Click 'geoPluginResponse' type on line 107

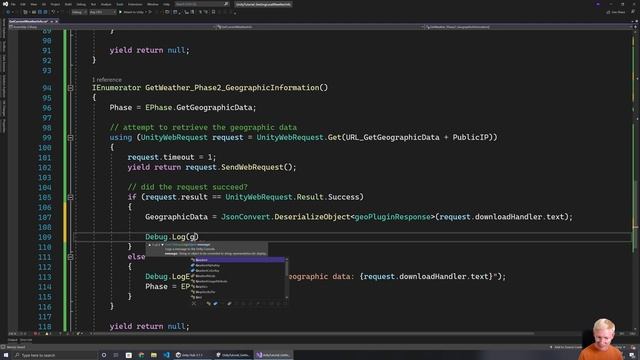tap(393, 217)
